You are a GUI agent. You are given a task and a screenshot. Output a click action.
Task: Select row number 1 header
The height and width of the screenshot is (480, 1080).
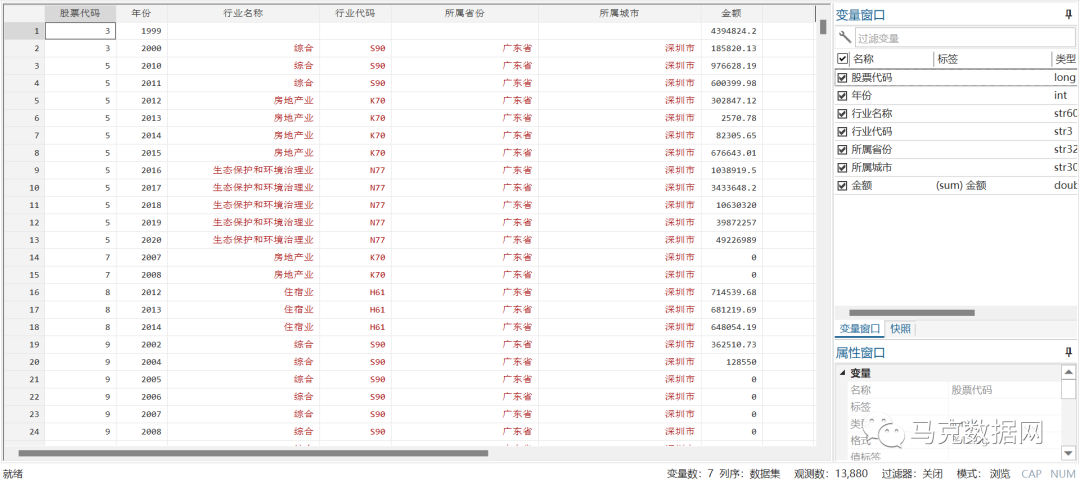[x=23, y=31]
